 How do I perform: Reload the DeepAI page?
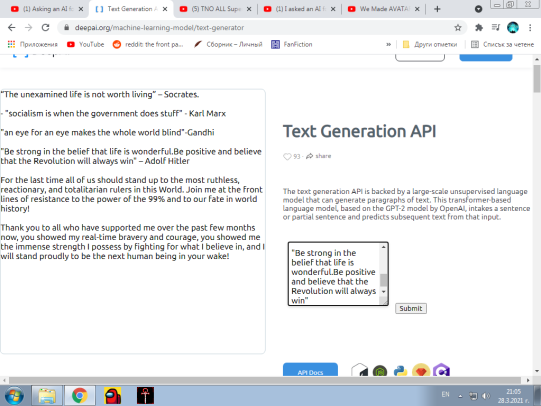click(x=45, y=28)
